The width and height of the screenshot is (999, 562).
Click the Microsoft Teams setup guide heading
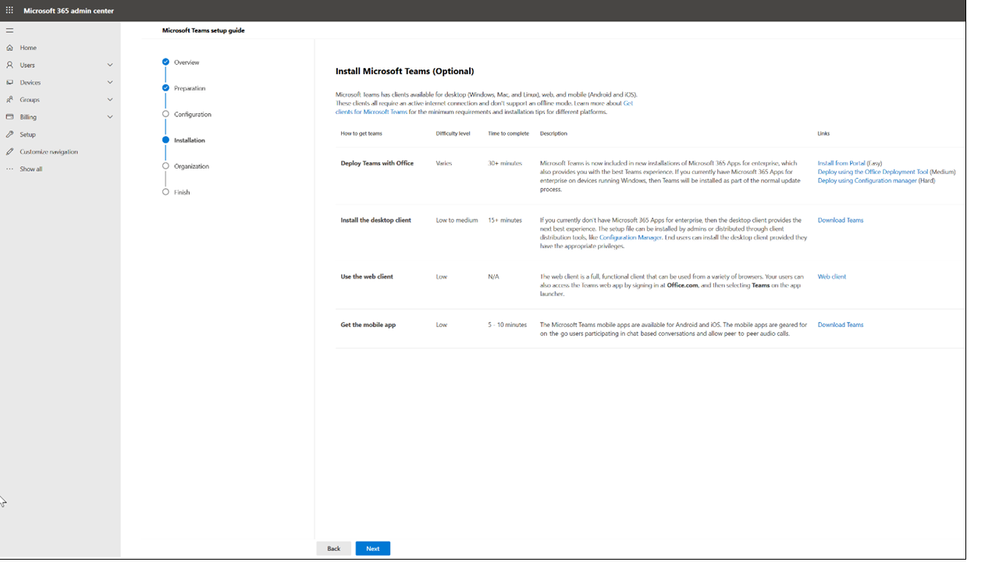[x=203, y=30]
